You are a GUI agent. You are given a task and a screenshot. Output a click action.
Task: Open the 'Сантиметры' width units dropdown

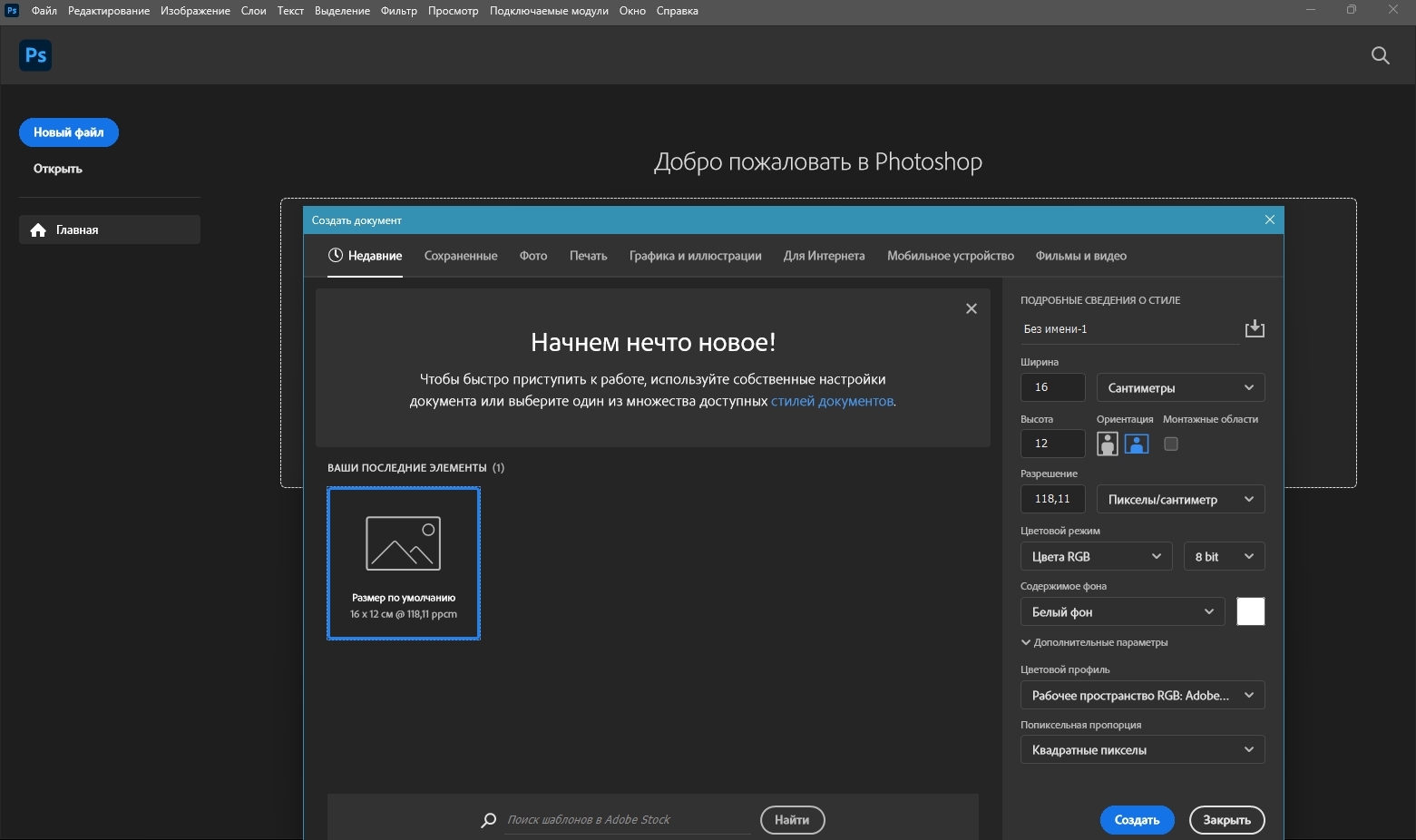coord(1180,387)
